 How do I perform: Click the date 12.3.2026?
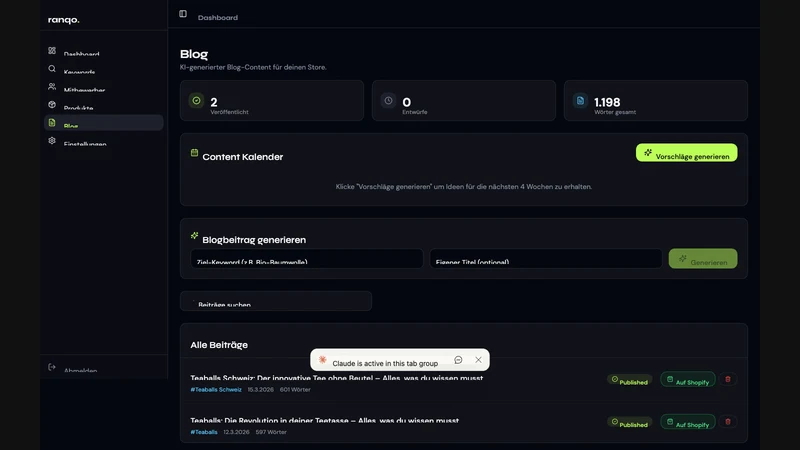pos(236,432)
